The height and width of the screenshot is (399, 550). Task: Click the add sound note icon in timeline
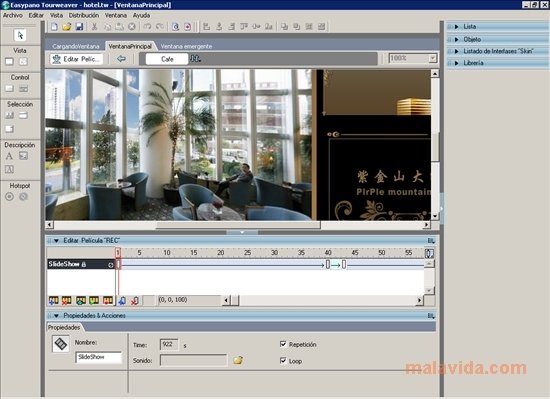click(x=122, y=300)
